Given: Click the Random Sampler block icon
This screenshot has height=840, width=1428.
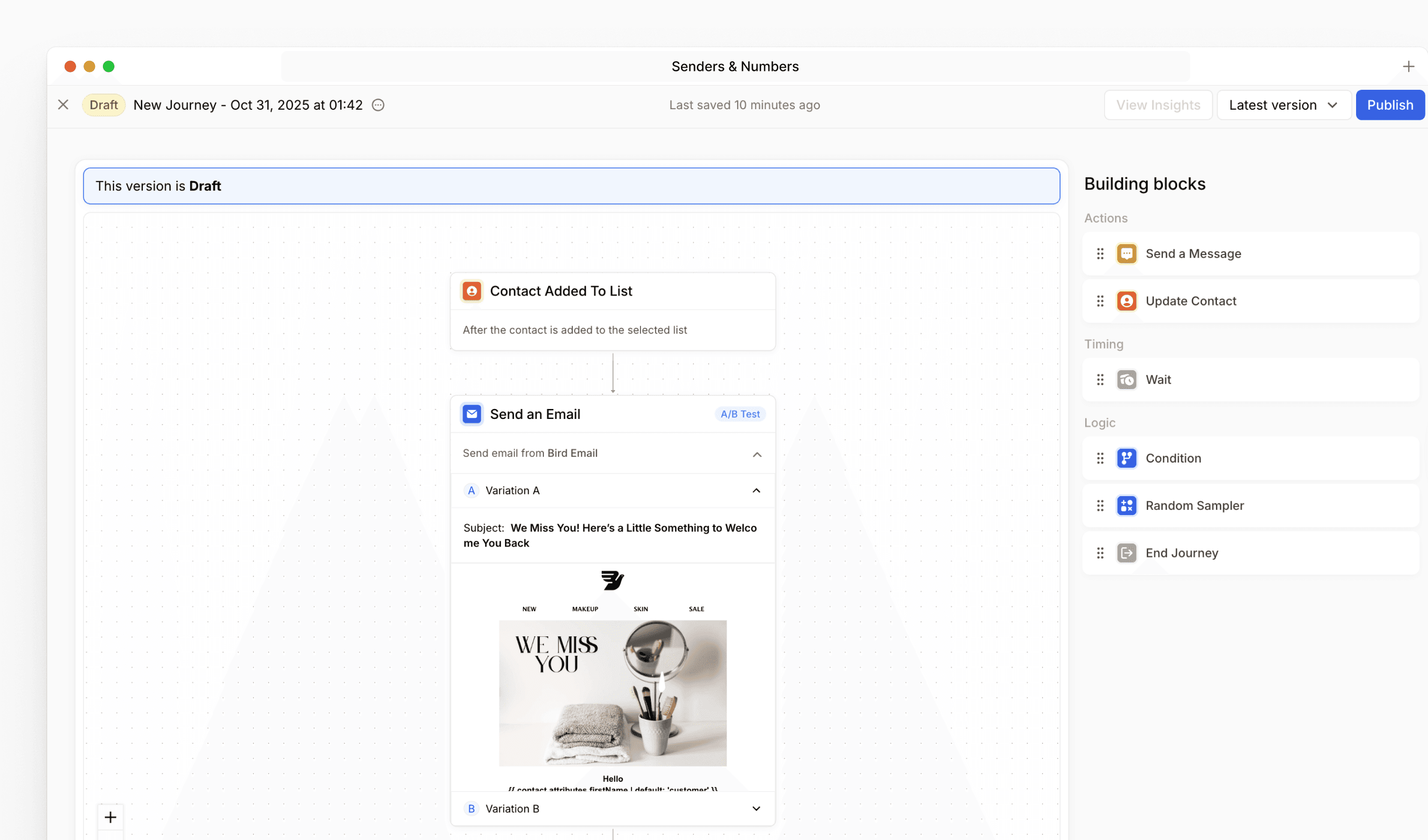Looking at the screenshot, I should click(x=1126, y=506).
